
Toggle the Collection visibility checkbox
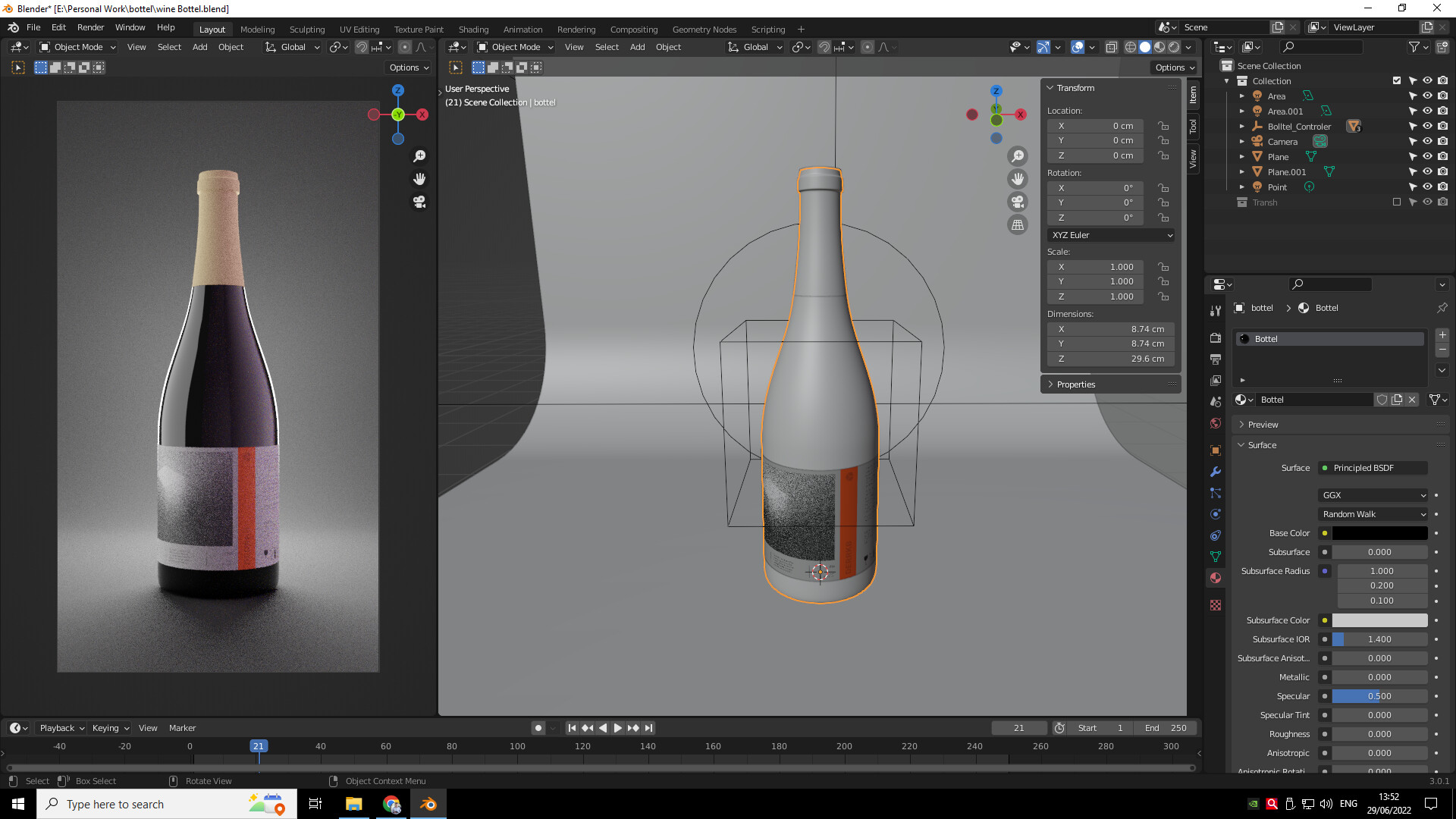pos(1395,80)
